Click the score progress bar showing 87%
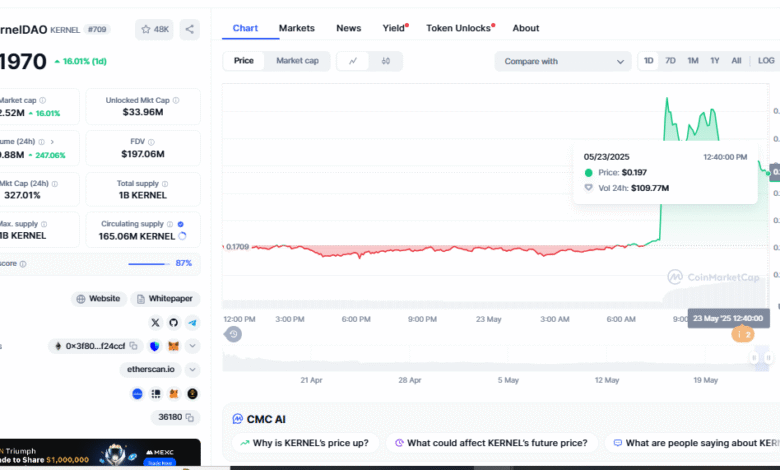The height and width of the screenshot is (470, 780). [147, 264]
